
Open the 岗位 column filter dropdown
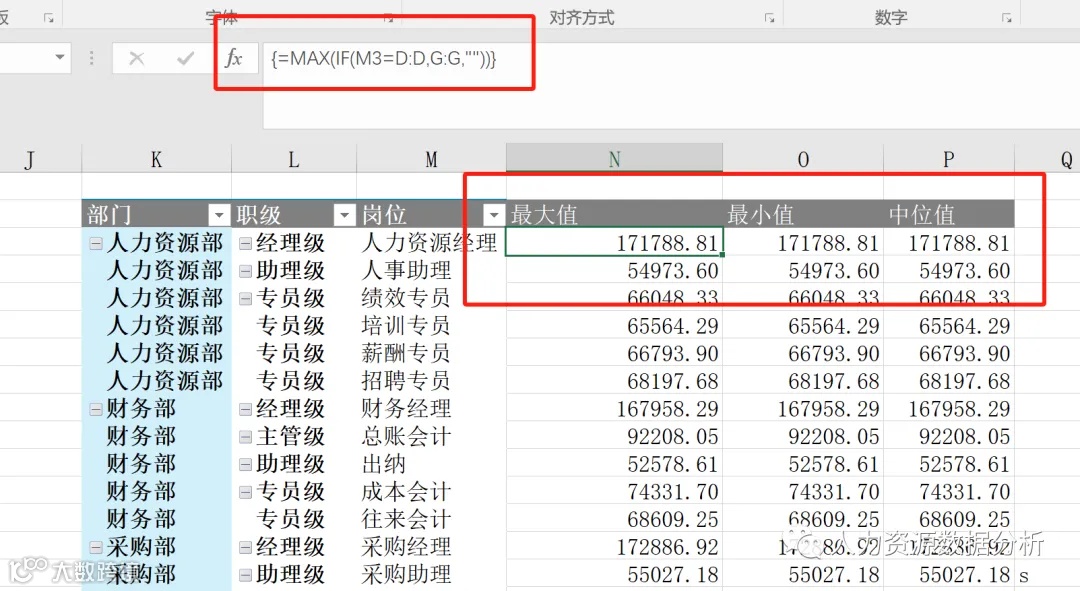coord(493,215)
